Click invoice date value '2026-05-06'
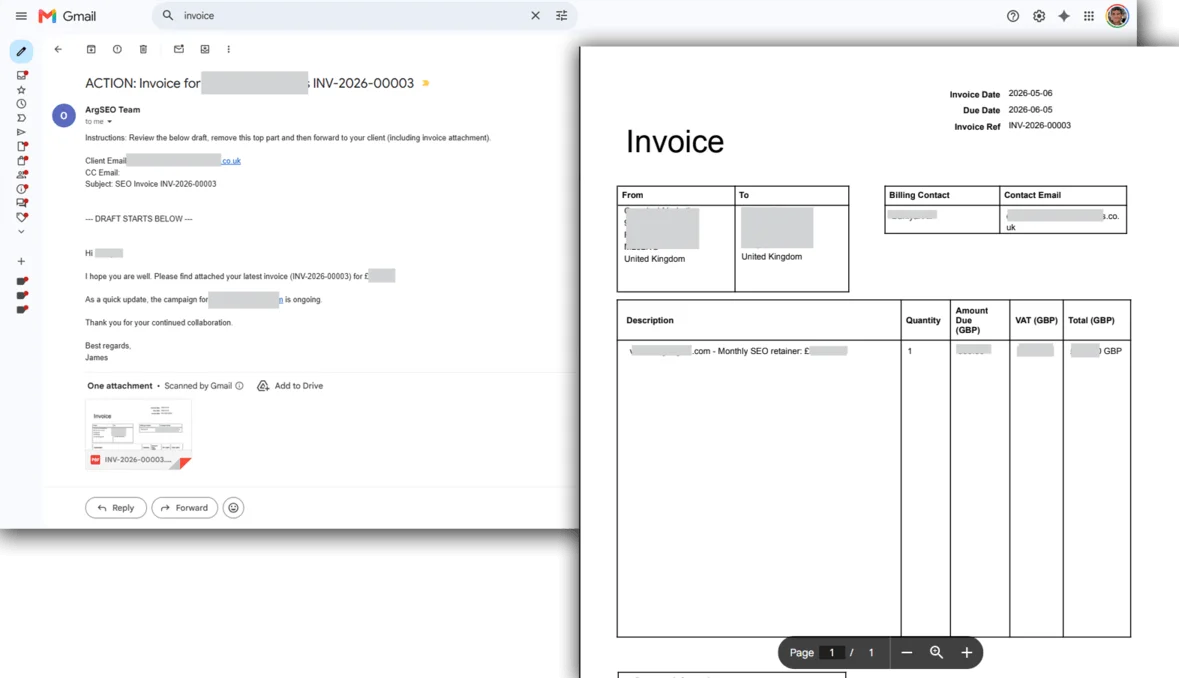The width and height of the screenshot is (1179, 678). pos(1030,93)
